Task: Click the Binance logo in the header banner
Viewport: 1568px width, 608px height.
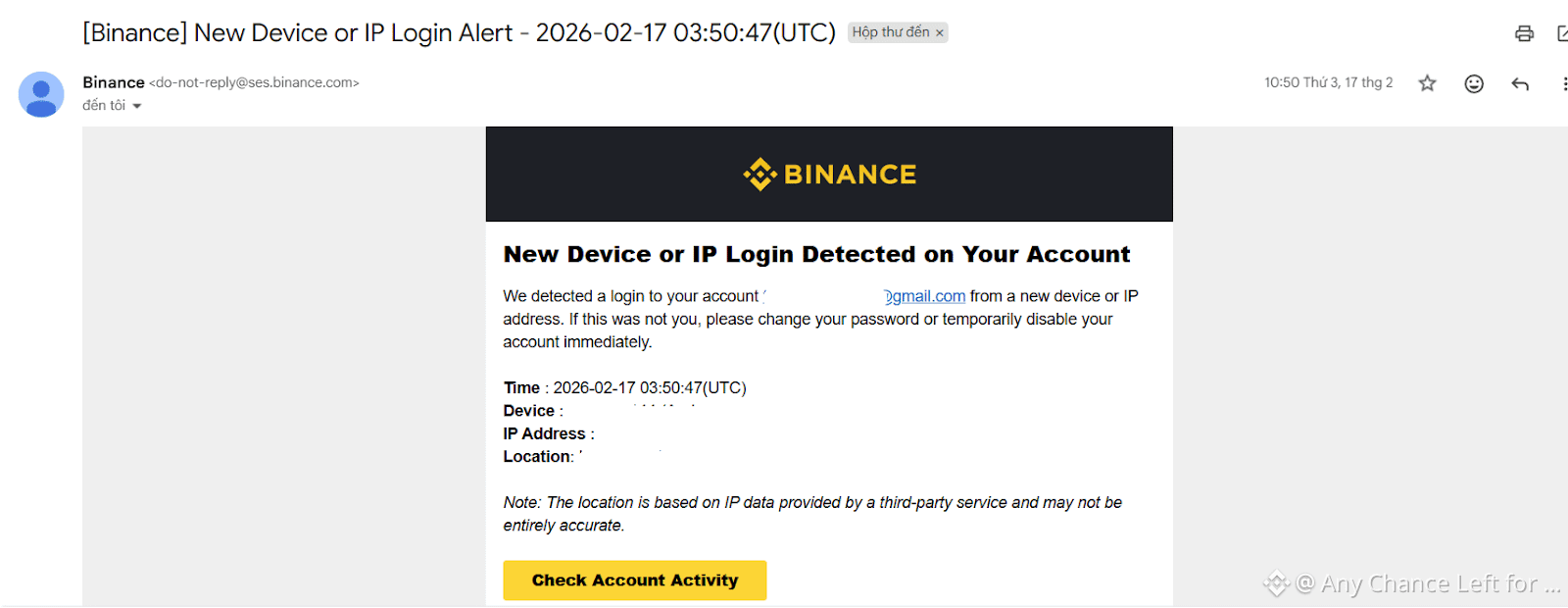Action: coord(829,175)
